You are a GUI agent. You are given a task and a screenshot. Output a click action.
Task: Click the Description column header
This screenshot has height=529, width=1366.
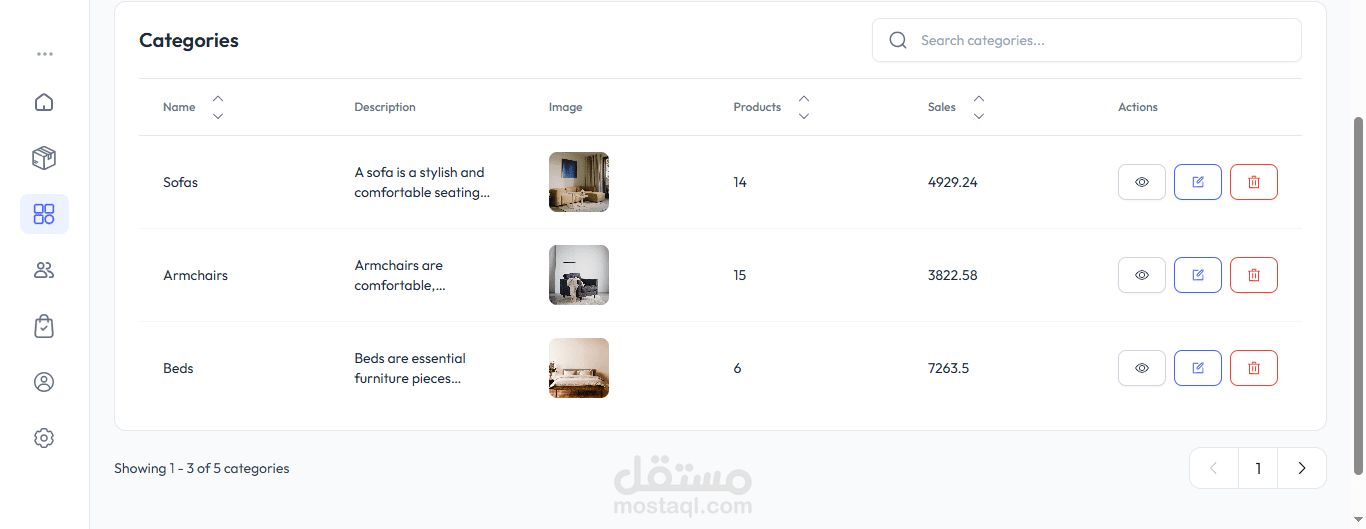point(385,107)
